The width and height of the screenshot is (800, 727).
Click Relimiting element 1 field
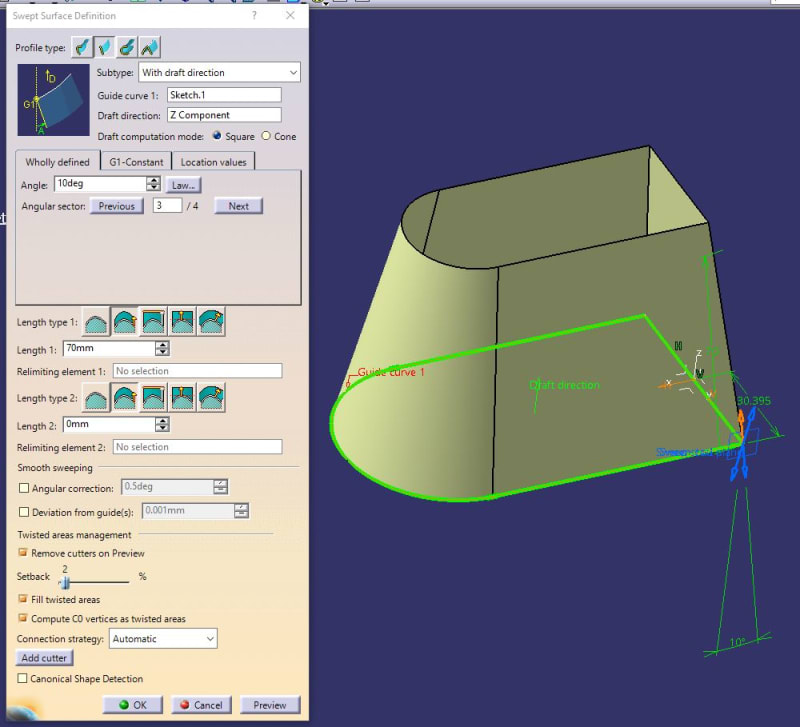point(197,371)
